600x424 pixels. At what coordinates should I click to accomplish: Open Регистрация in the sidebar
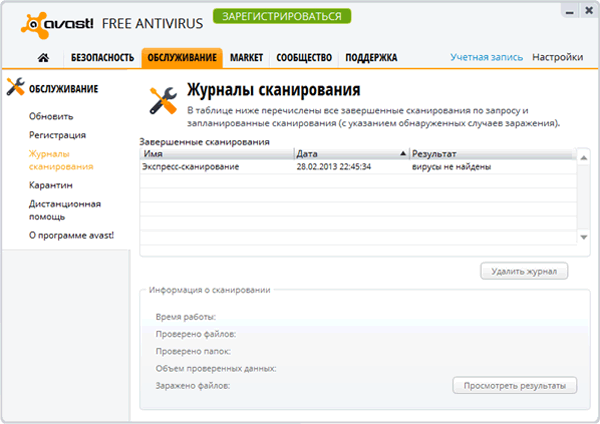point(57,135)
